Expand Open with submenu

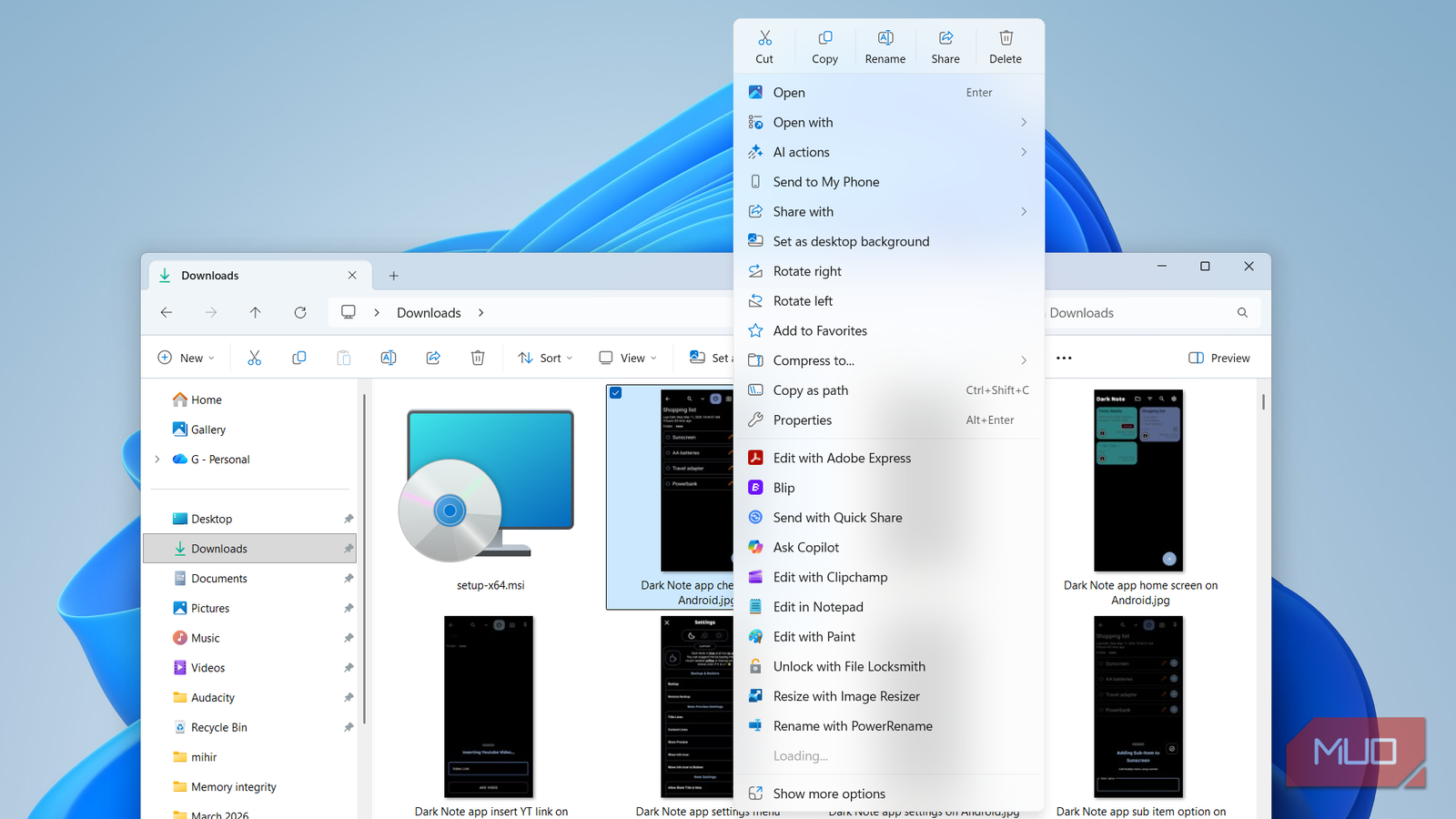pos(889,123)
